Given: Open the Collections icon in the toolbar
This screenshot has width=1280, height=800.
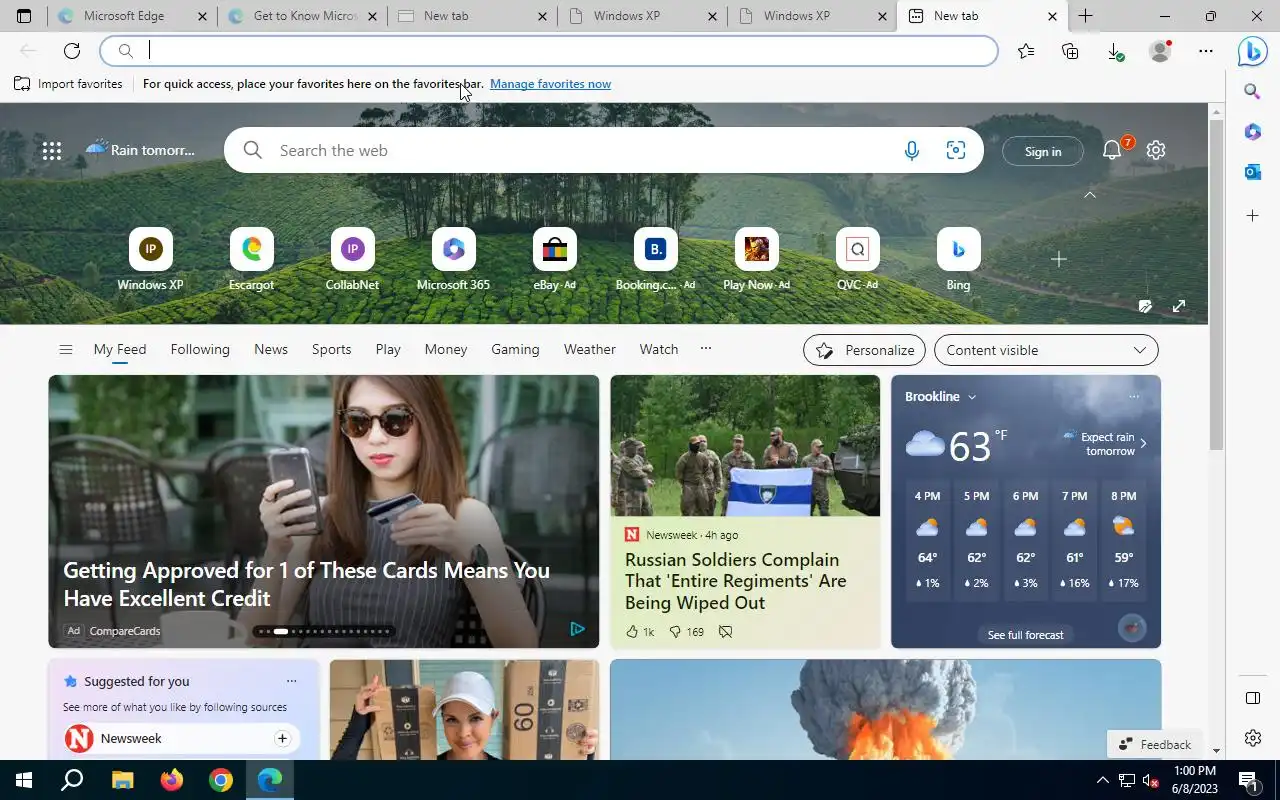Looking at the screenshot, I should click(x=1070, y=51).
